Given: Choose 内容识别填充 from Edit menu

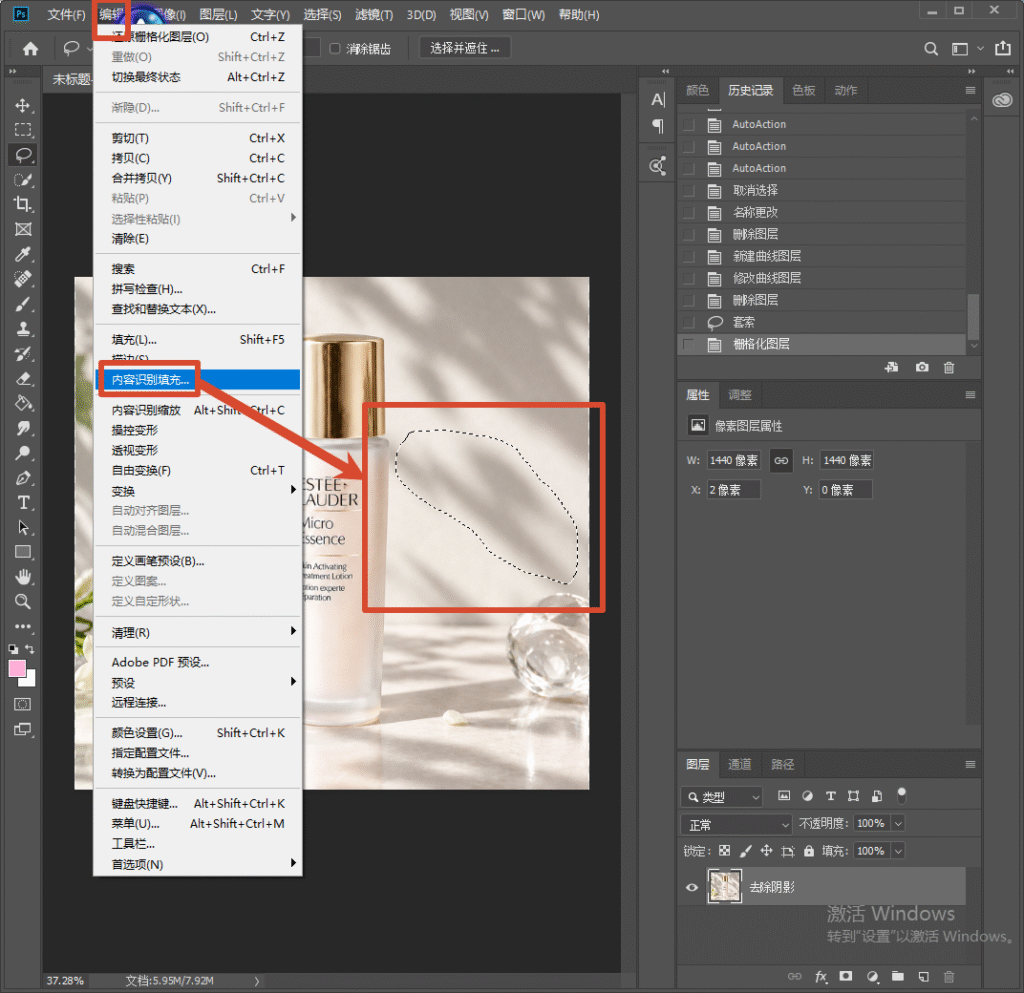Looking at the screenshot, I should [198, 379].
